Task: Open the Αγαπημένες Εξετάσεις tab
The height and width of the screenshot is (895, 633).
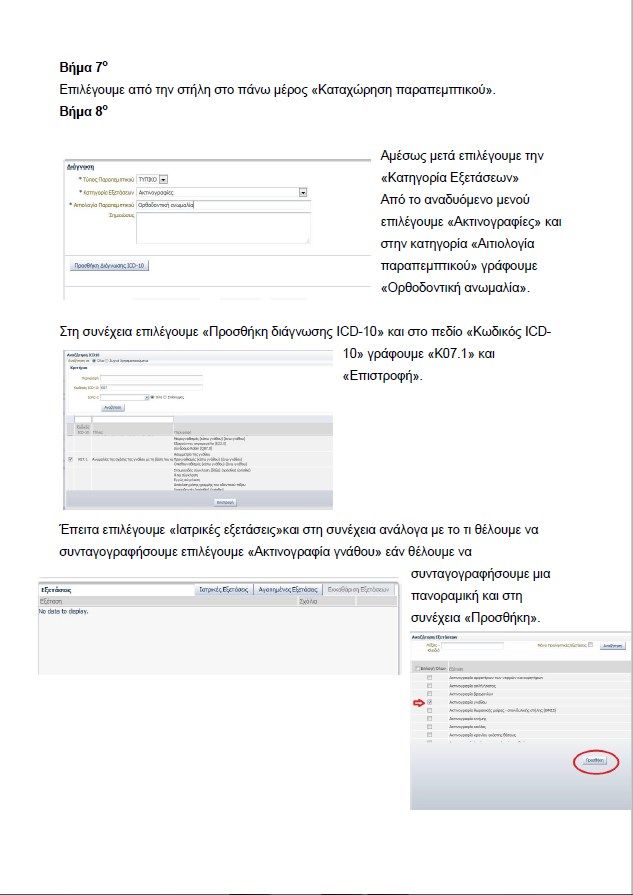Action: click(x=287, y=589)
